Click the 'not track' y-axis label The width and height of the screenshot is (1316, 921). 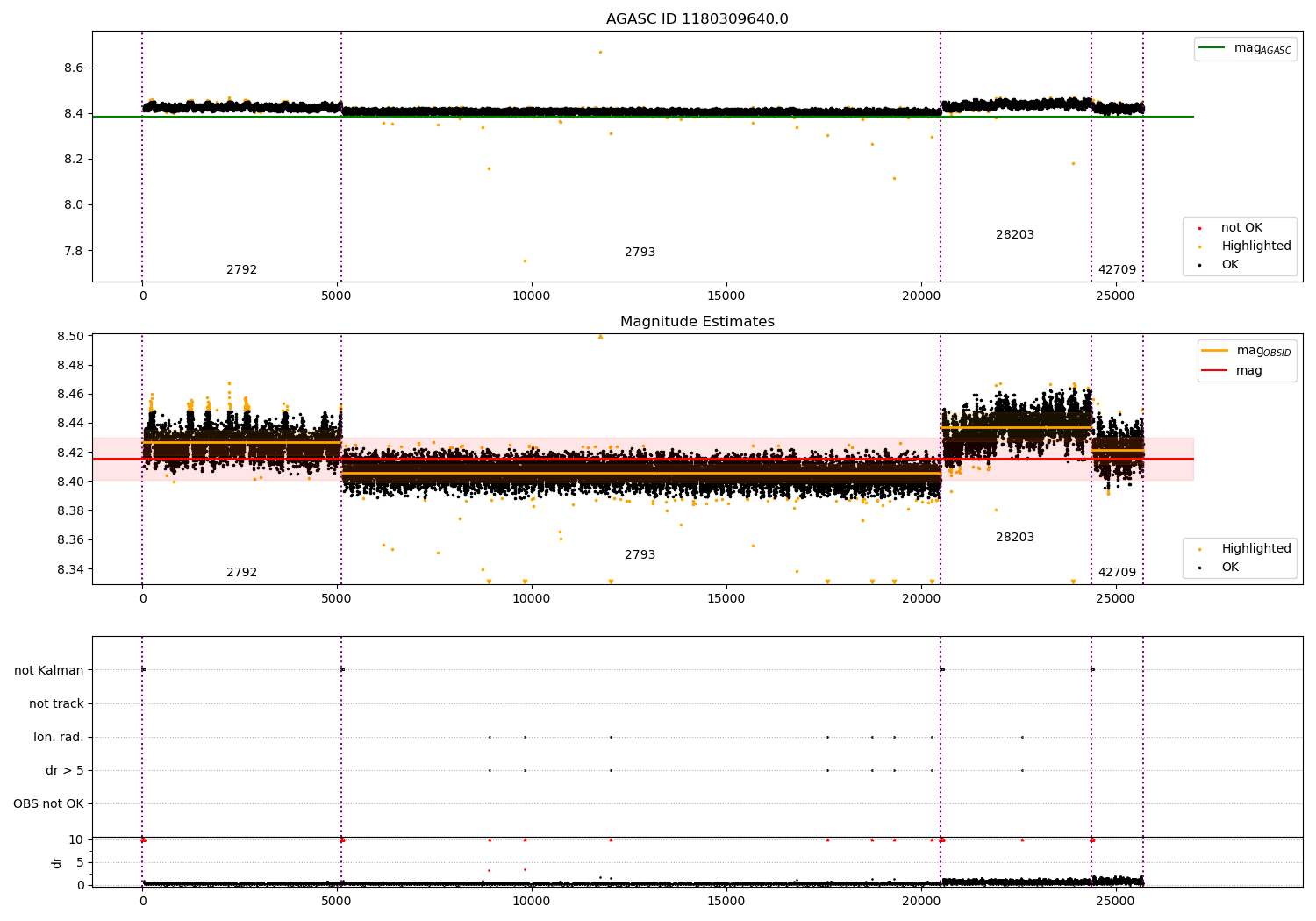[x=56, y=704]
